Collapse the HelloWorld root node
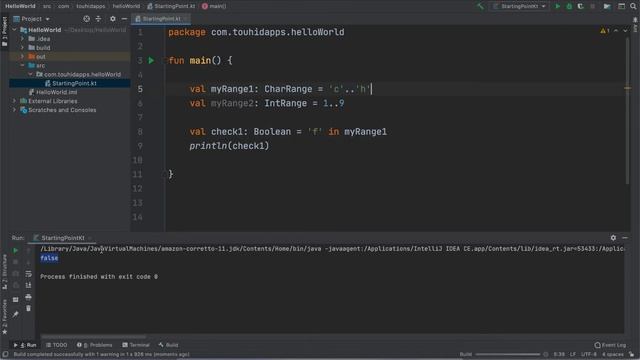 [x=15, y=30]
